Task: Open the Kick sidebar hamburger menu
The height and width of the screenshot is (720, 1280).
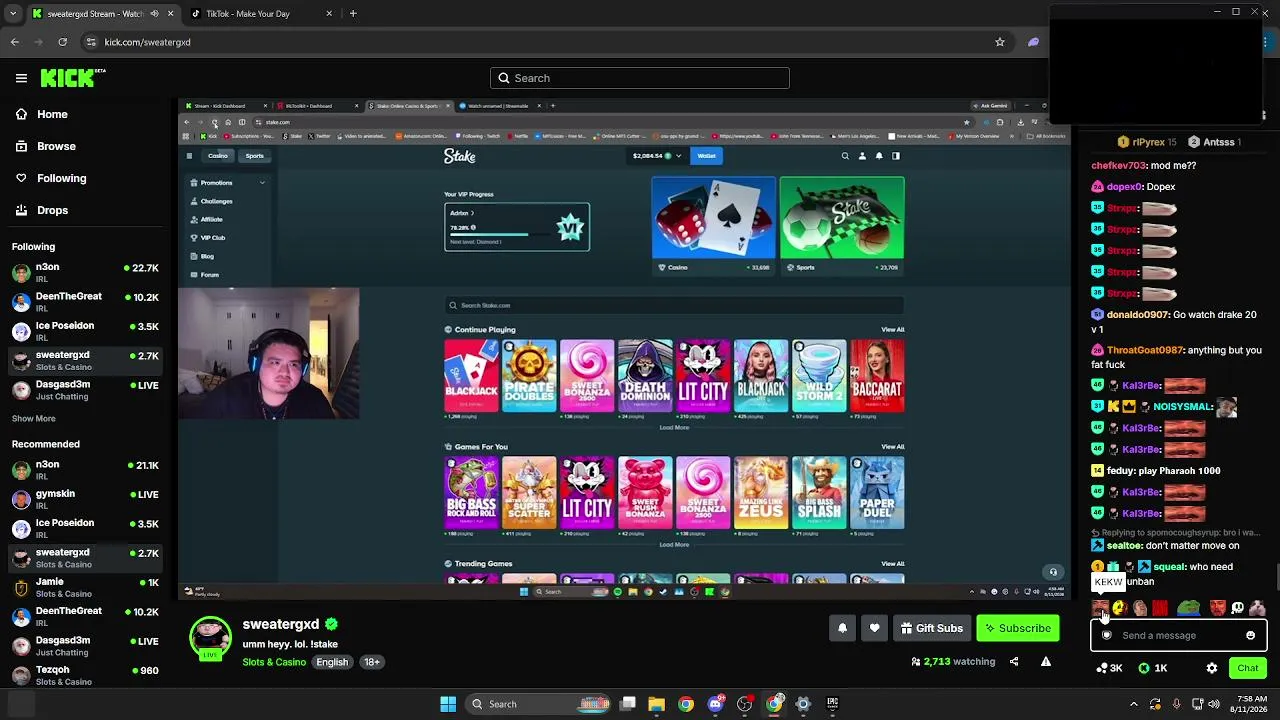Action: [x=21, y=78]
